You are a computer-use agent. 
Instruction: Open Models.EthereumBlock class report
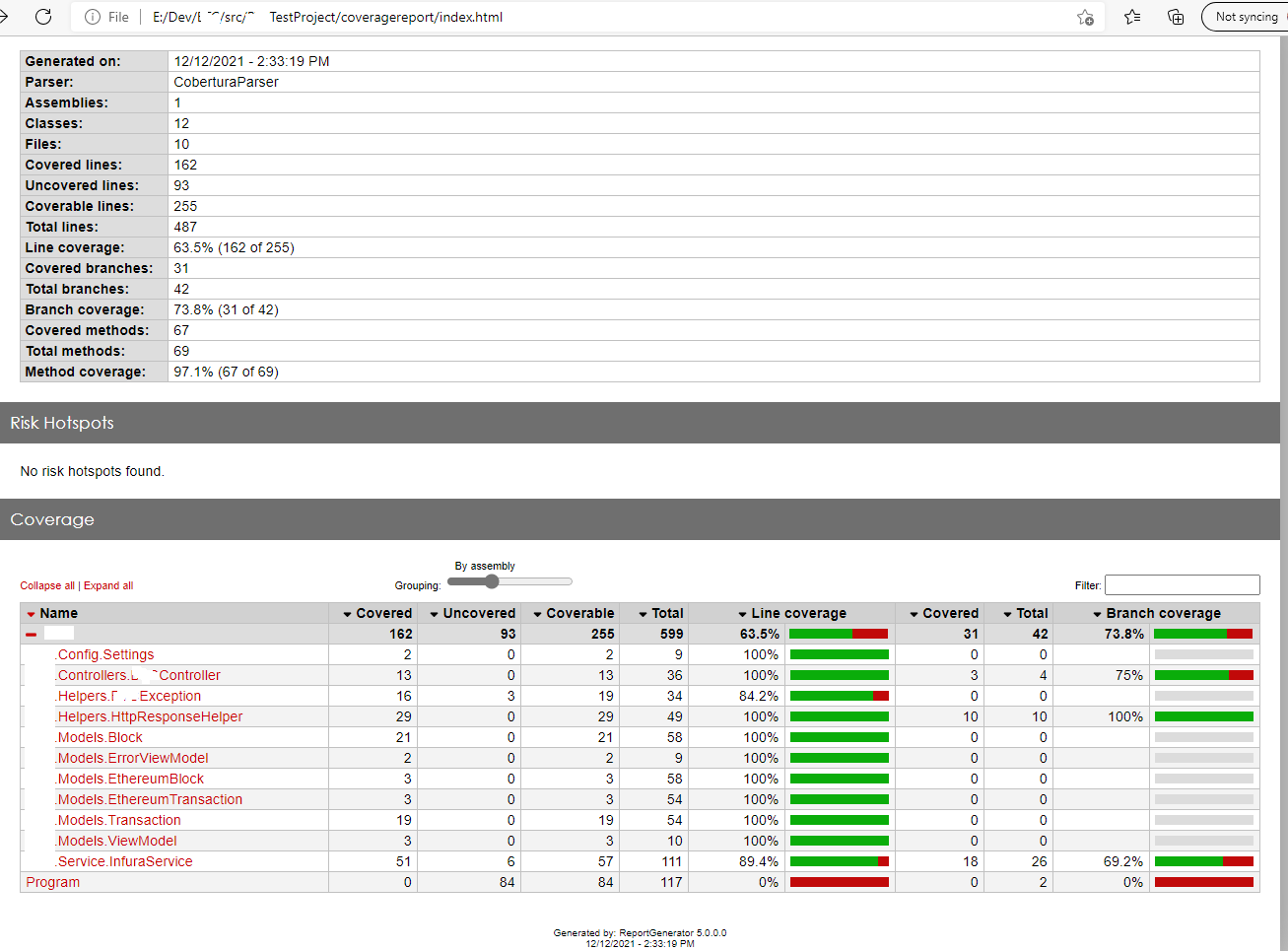point(129,779)
